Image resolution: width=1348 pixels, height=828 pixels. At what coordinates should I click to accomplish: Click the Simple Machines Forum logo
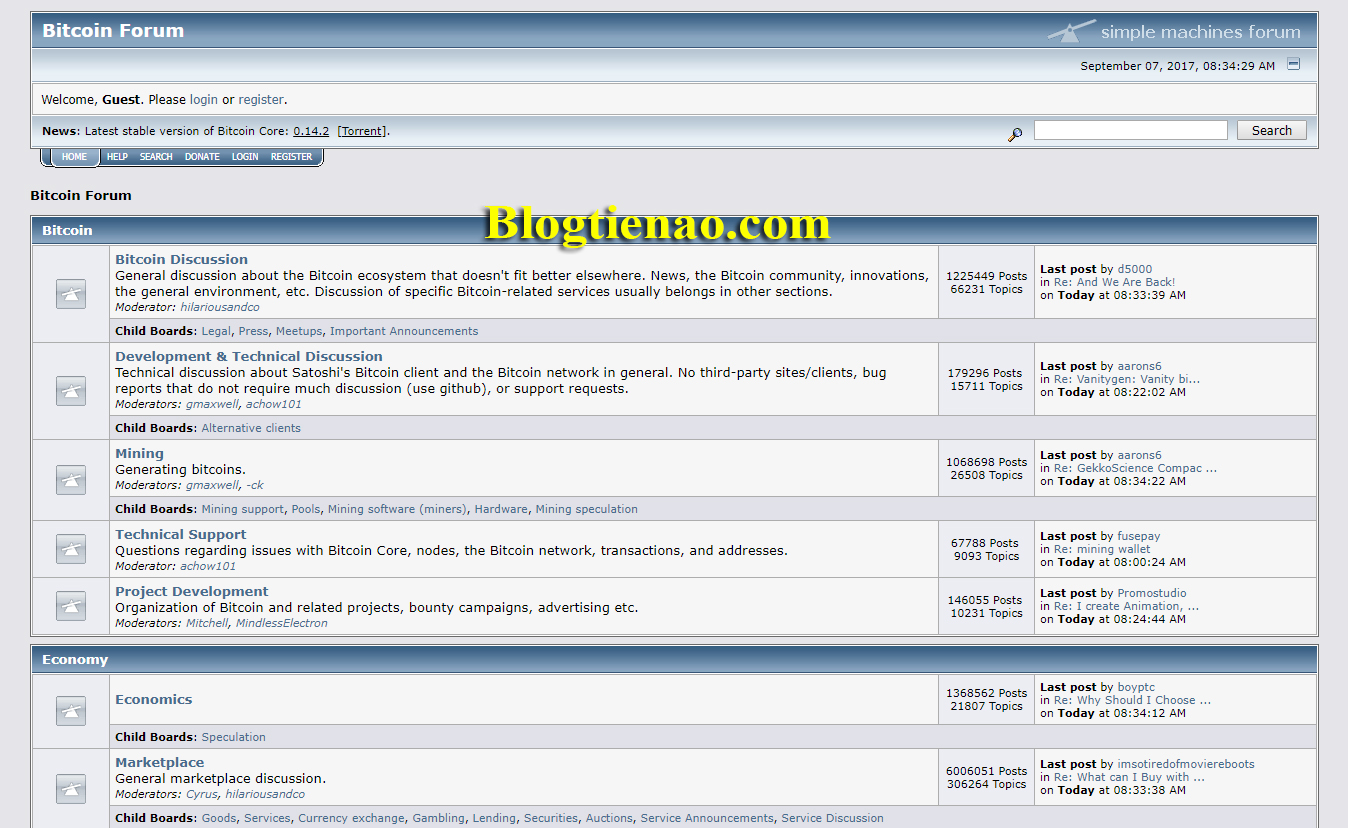click(x=1174, y=31)
